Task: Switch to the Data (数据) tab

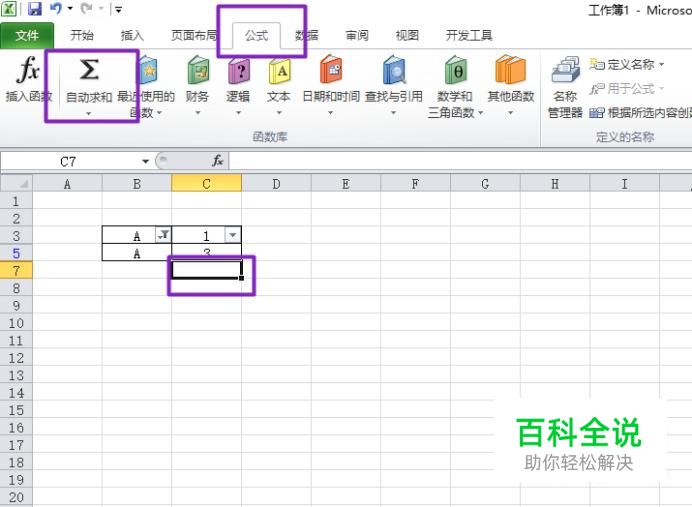Action: pyautogui.click(x=307, y=35)
